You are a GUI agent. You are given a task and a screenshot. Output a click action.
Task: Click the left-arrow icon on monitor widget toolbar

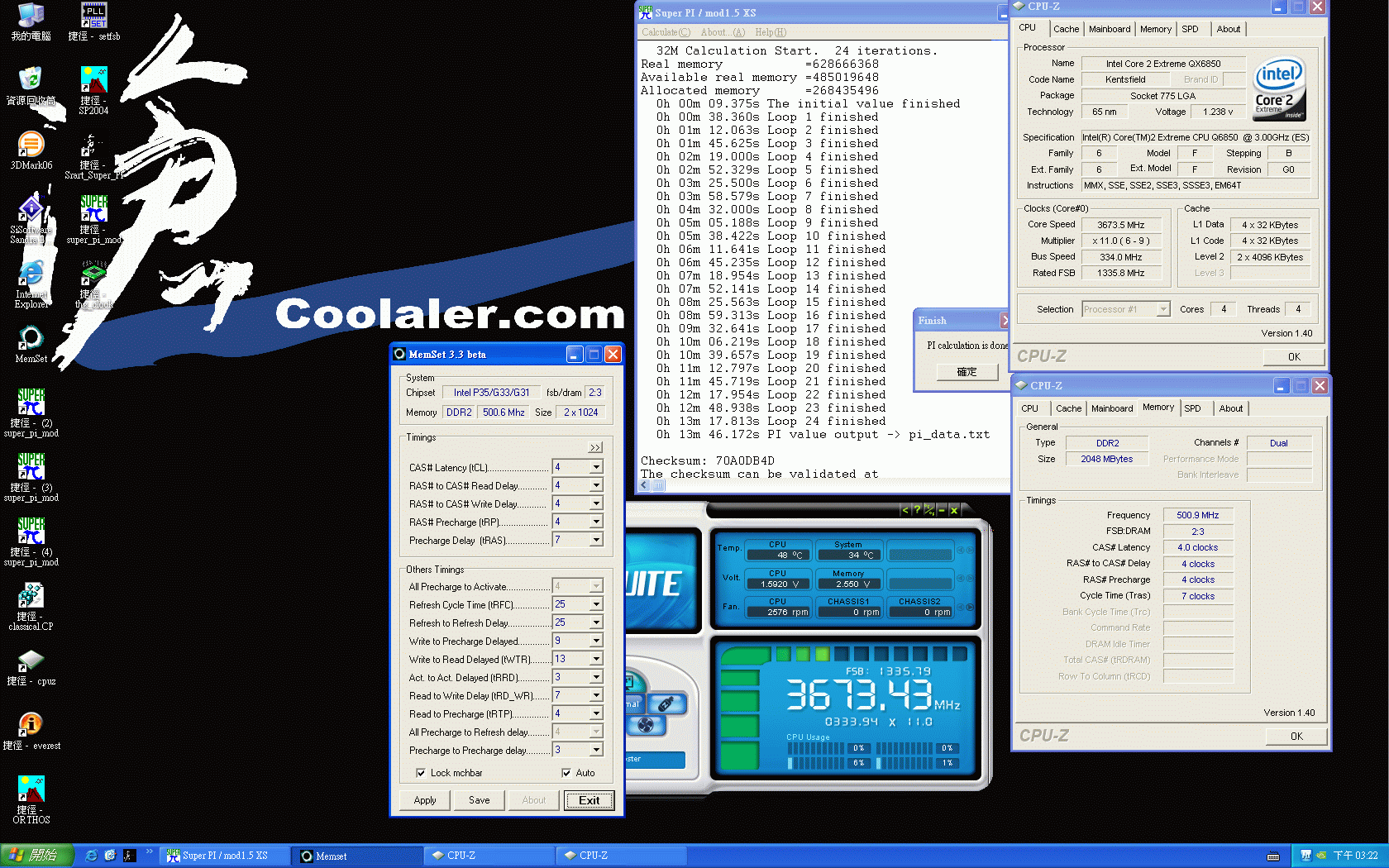[x=905, y=510]
